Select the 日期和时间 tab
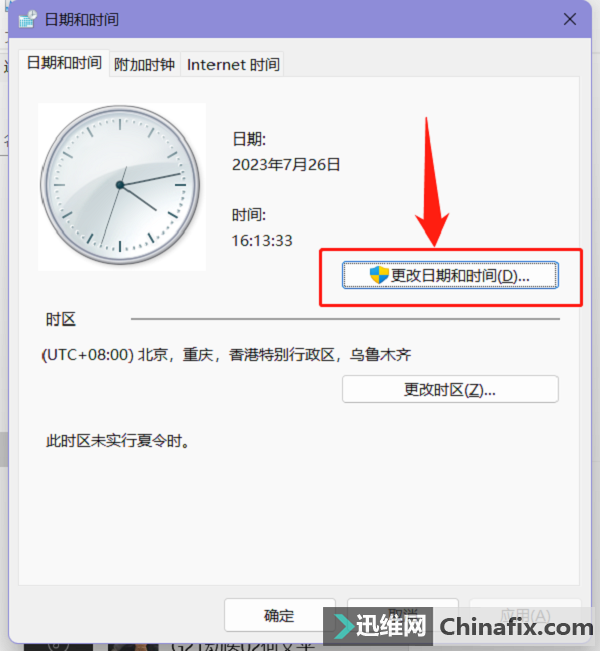This screenshot has width=600, height=651. click(x=64, y=63)
